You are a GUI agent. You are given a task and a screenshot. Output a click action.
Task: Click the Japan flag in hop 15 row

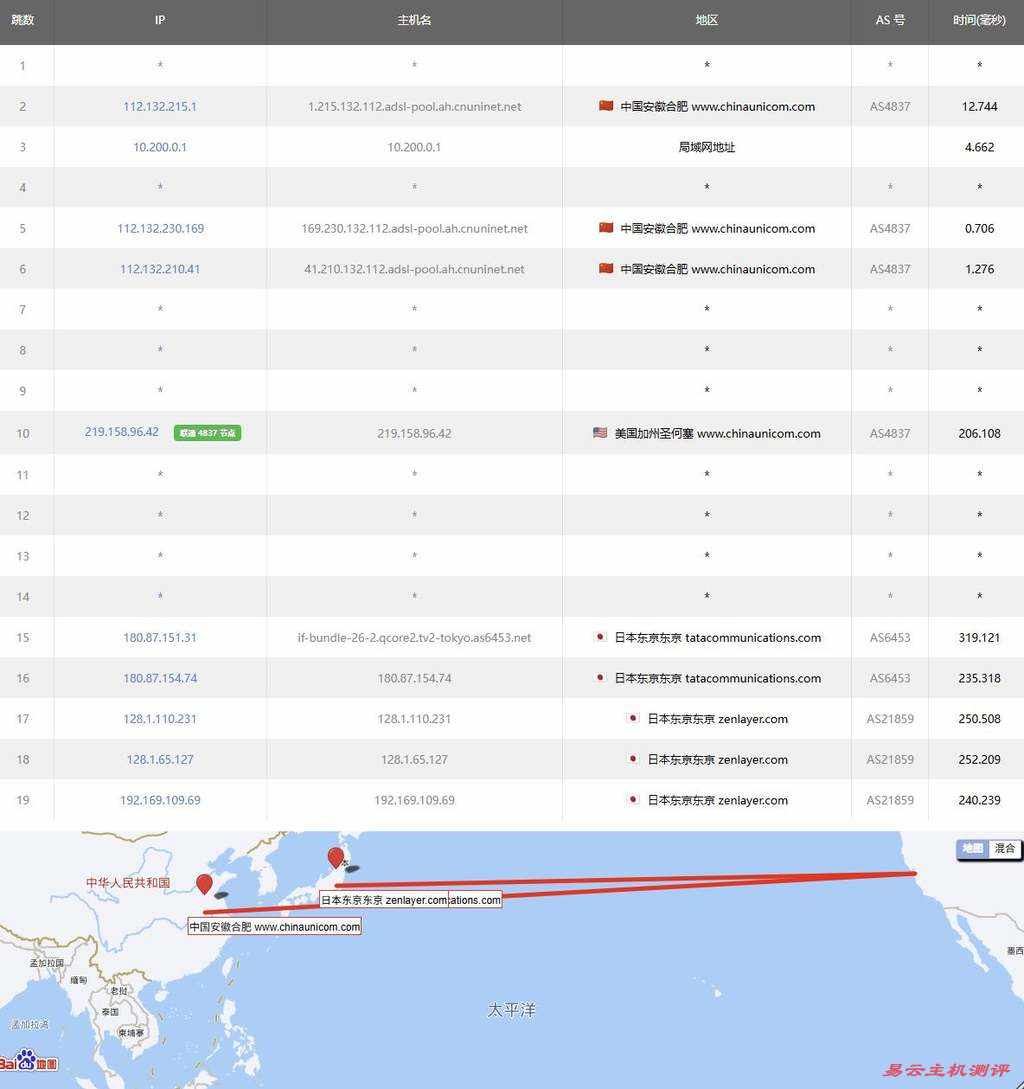pos(600,637)
